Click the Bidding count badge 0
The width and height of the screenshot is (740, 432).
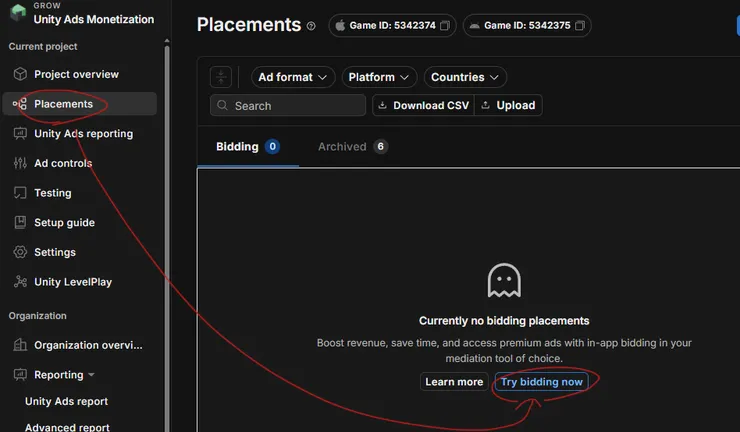point(272,147)
